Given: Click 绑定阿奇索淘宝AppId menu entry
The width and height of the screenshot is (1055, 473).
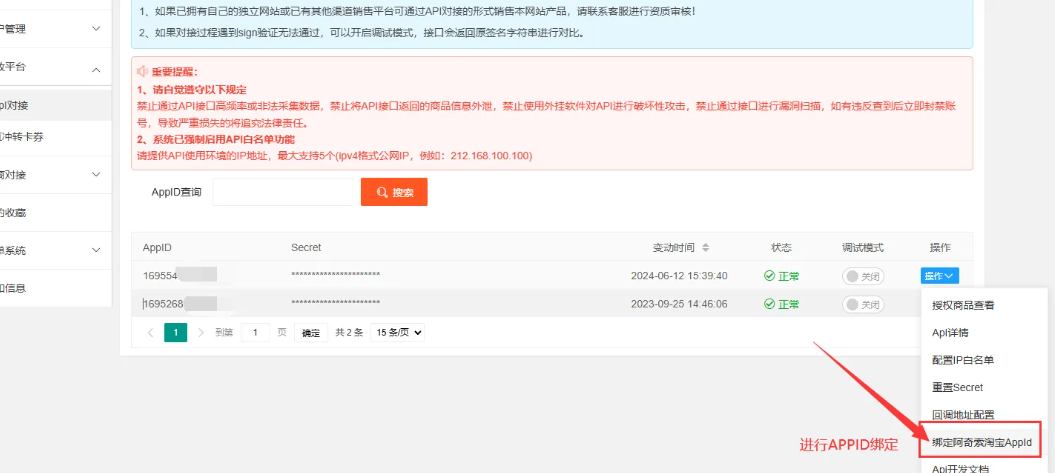Looking at the screenshot, I should click(x=980, y=441).
